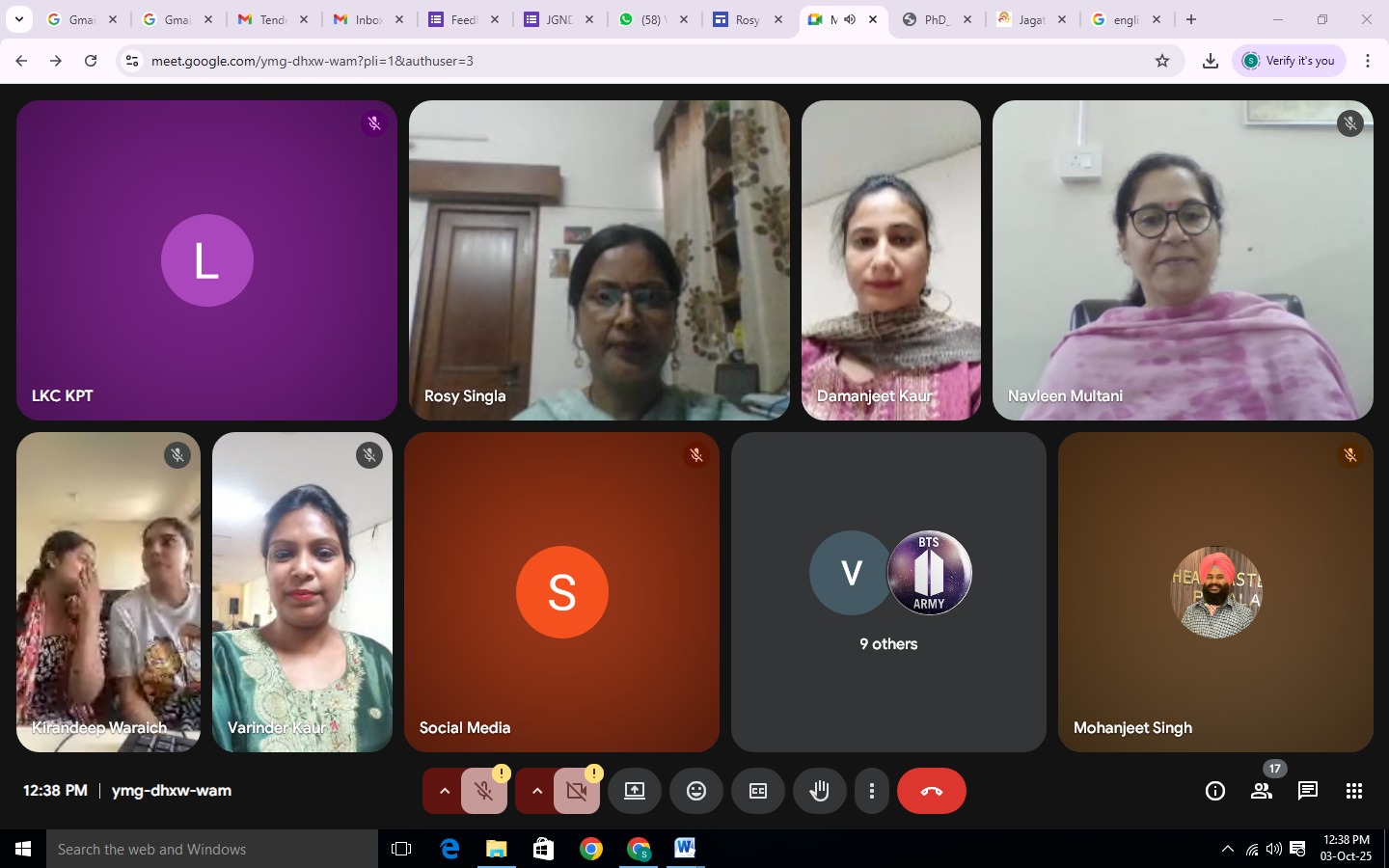Open the in-call chat messages
Image resolution: width=1389 pixels, height=868 pixels.
(1308, 791)
